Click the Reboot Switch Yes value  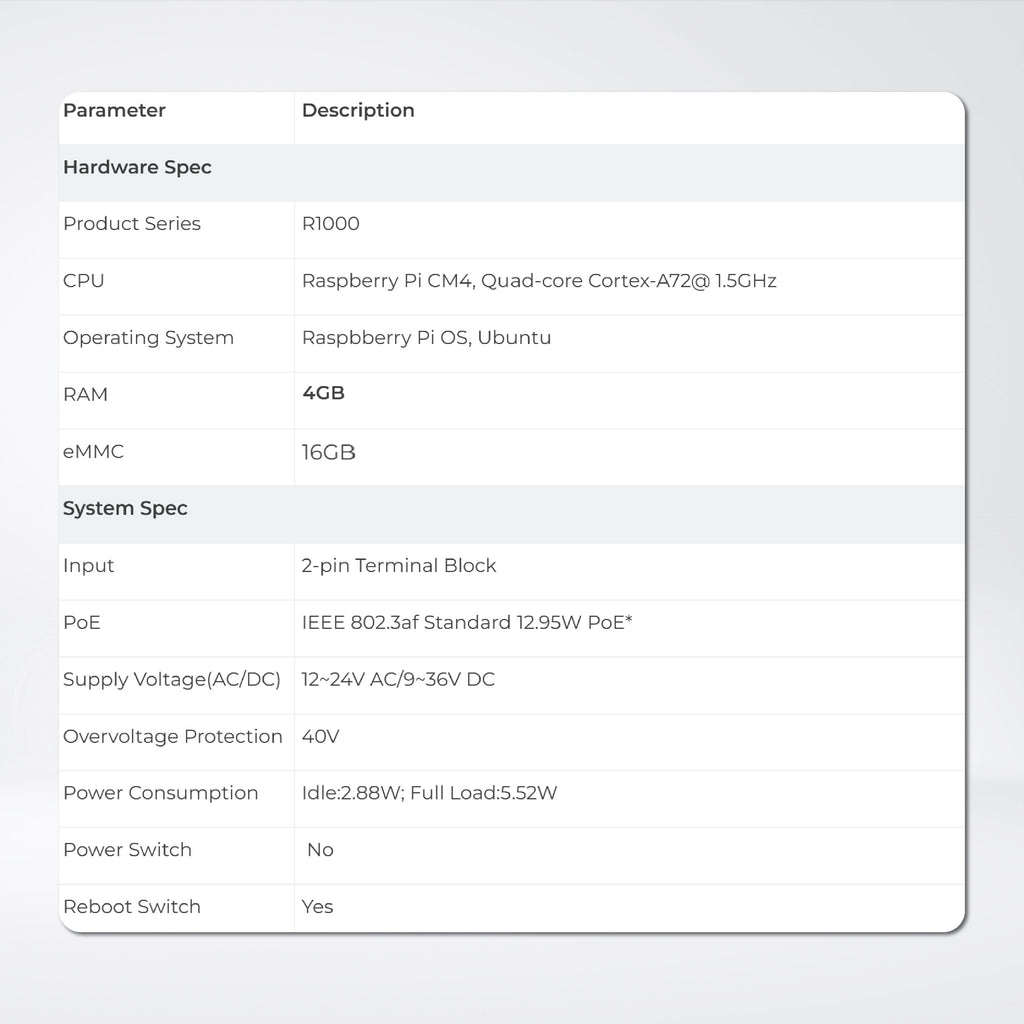pyautogui.click(x=318, y=907)
